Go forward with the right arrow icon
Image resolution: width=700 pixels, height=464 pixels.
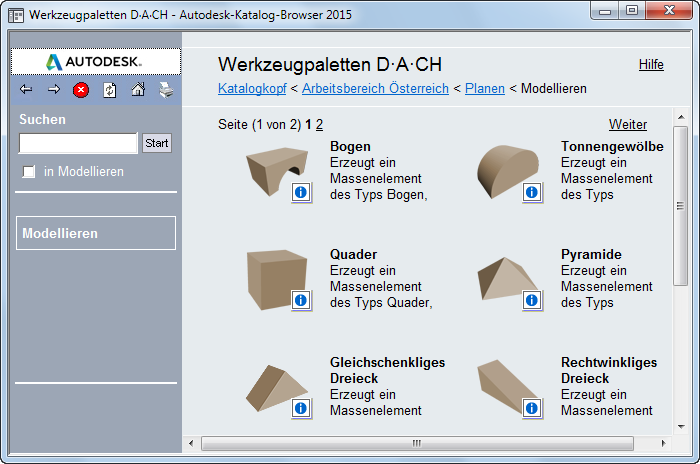pyautogui.click(x=54, y=90)
